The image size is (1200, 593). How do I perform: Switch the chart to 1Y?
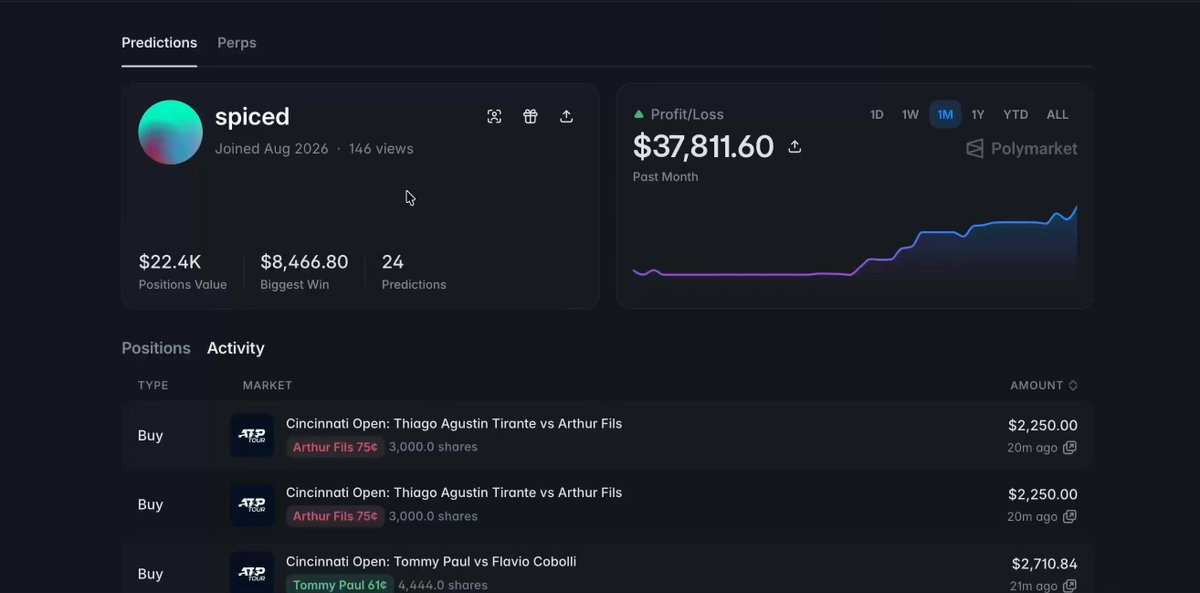pyautogui.click(x=978, y=115)
